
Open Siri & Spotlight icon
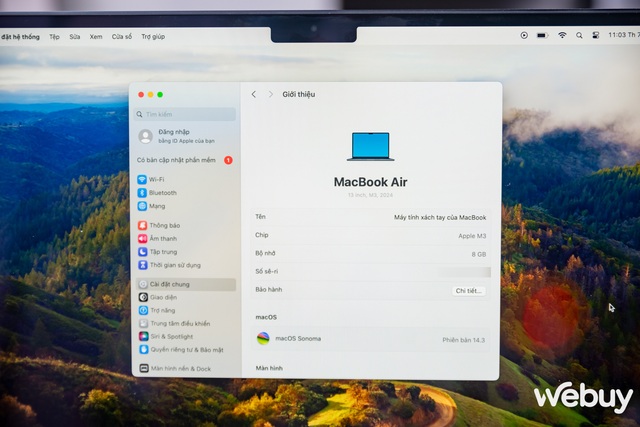pyautogui.click(x=144, y=336)
